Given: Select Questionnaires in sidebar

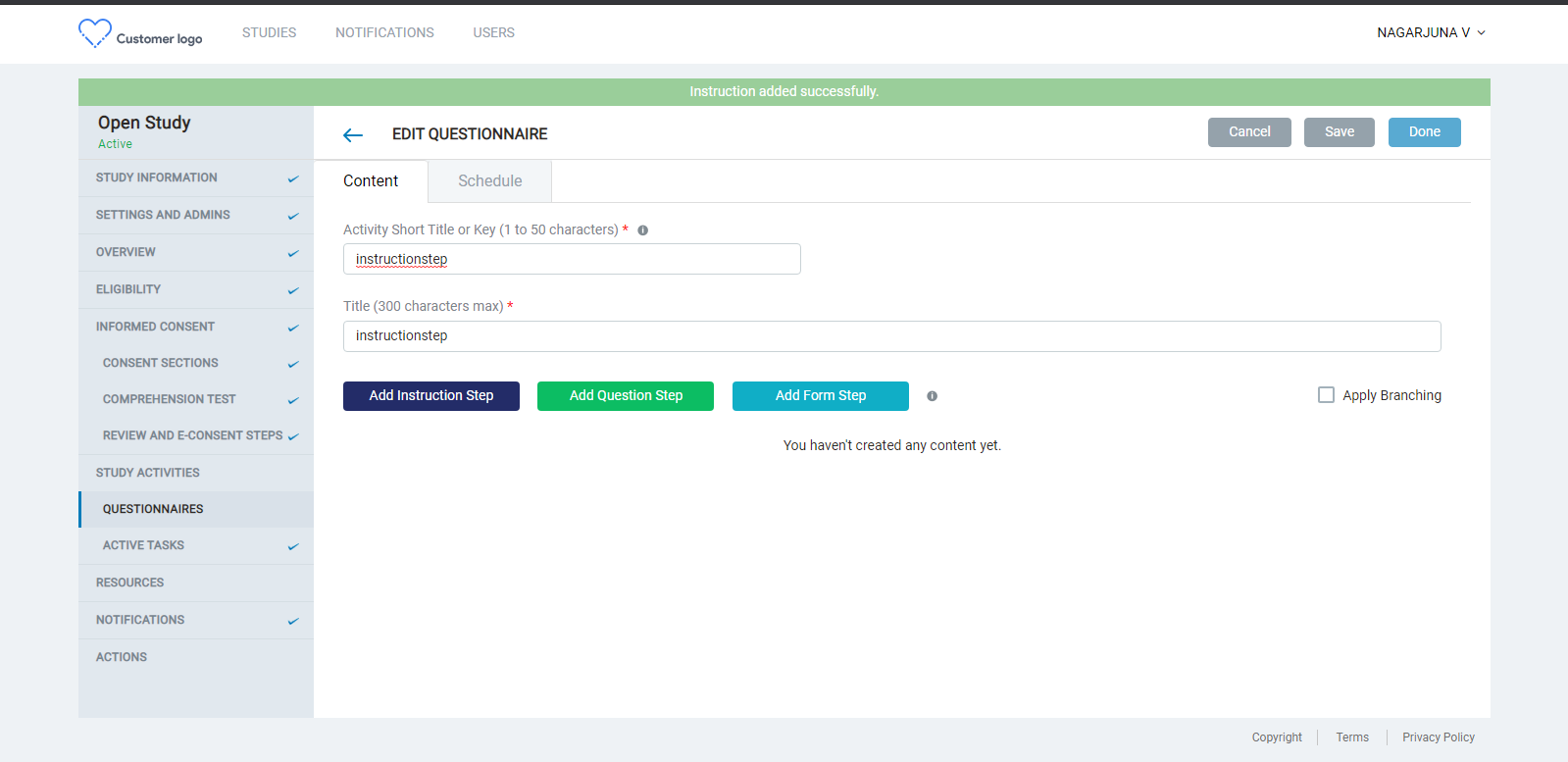Looking at the screenshot, I should point(196,510).
